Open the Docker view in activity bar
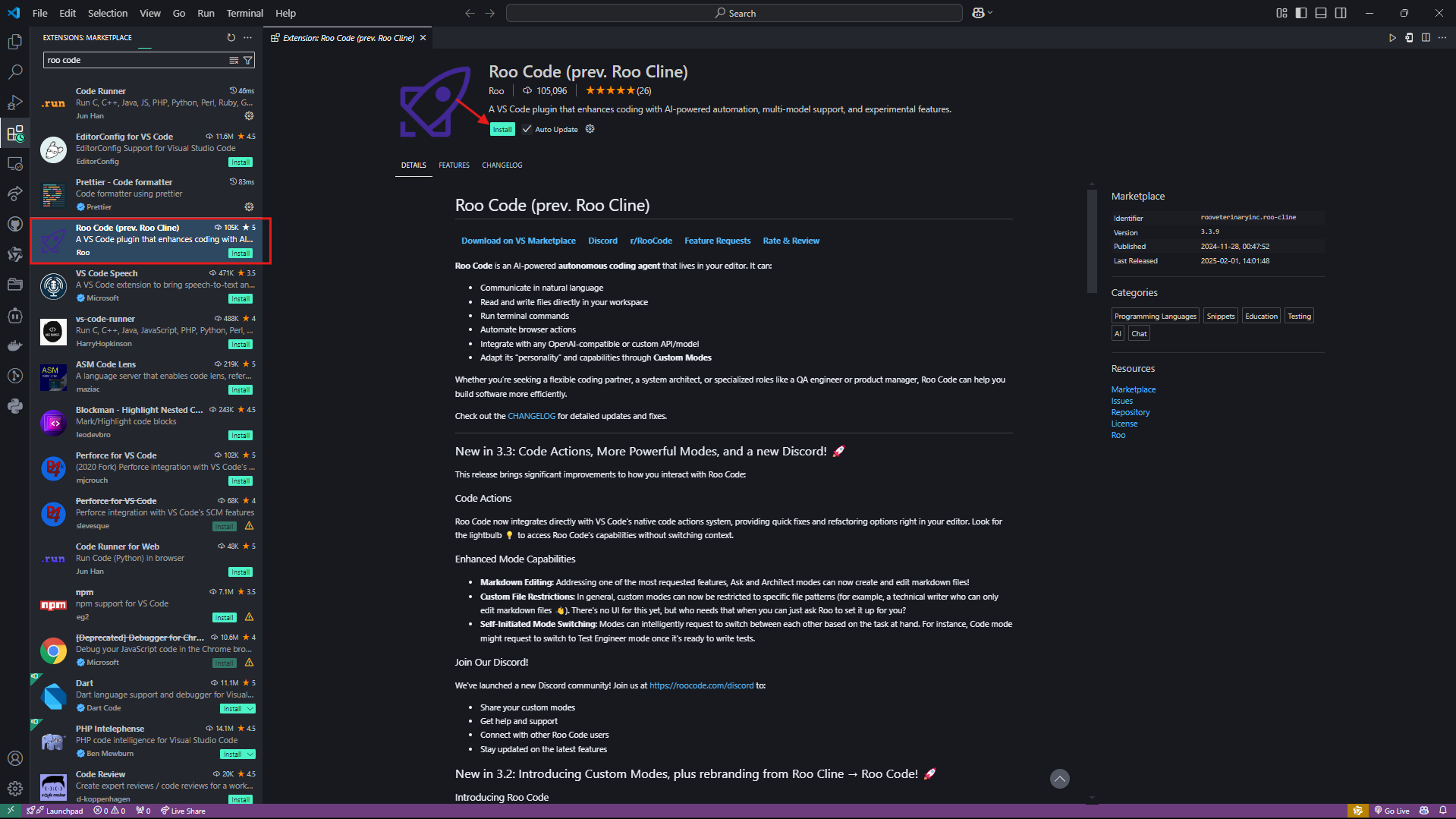 click(x=15, y=345)
